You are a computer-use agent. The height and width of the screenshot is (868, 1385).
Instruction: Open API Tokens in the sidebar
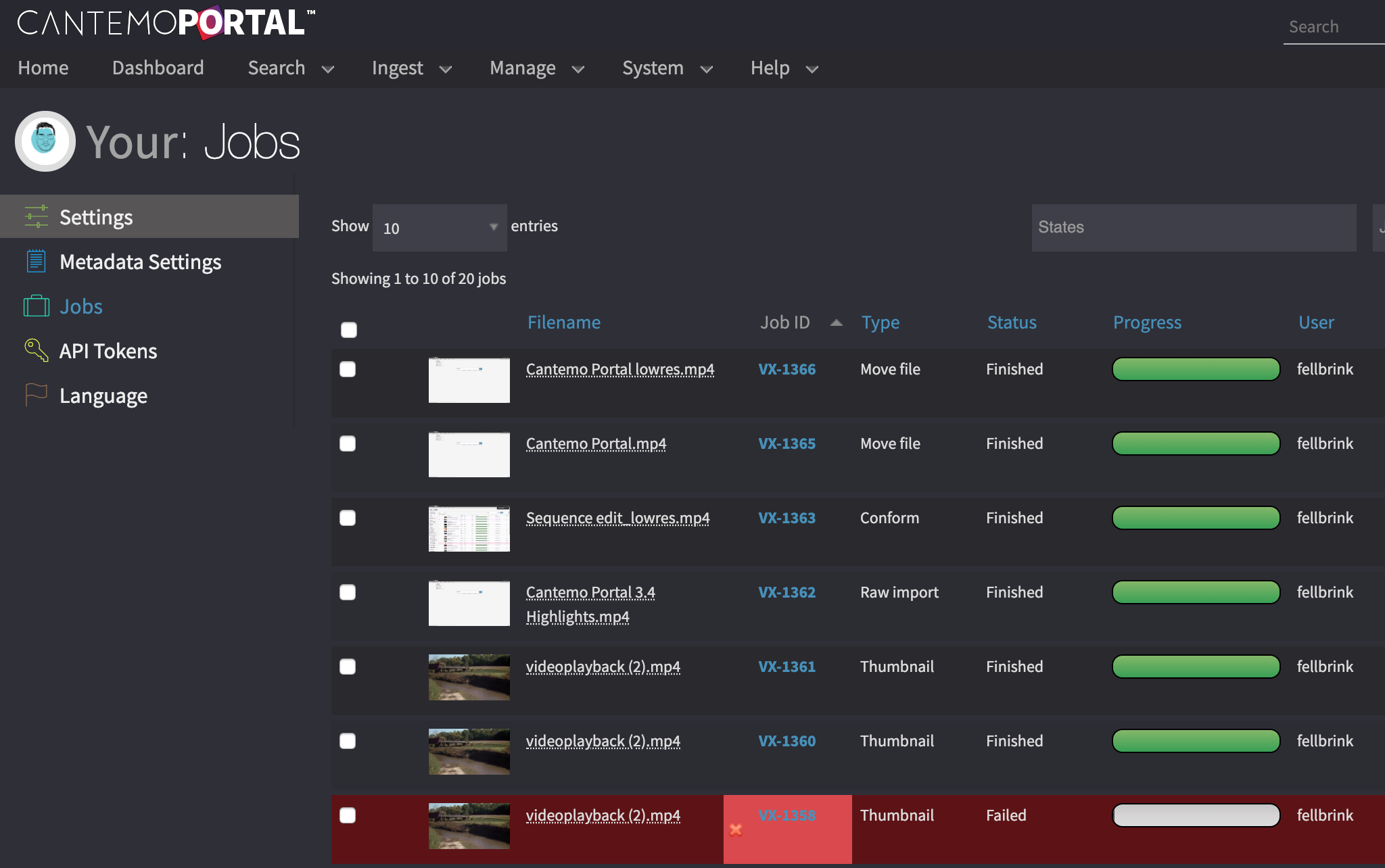[108, 351]
